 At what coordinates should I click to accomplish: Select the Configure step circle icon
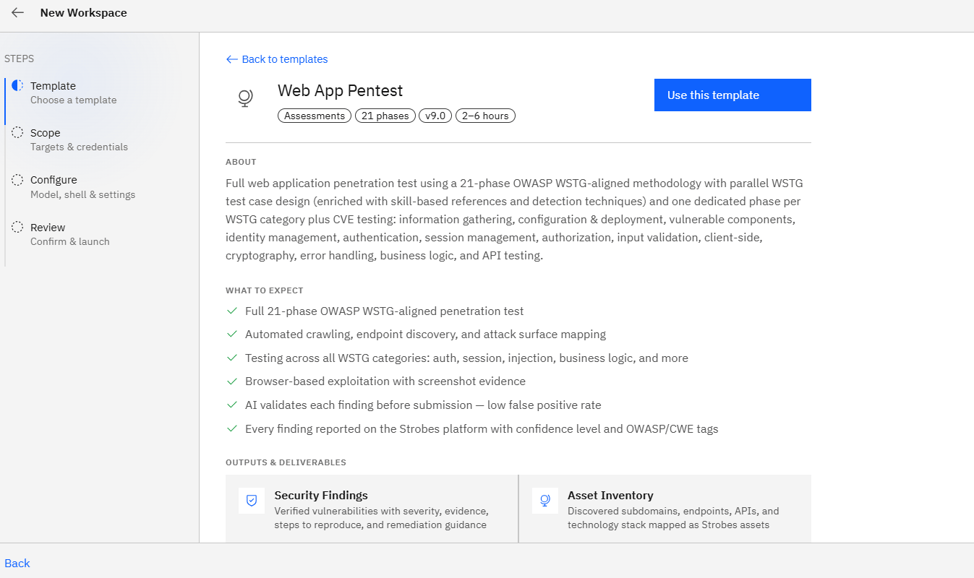(x=17, y=180)
